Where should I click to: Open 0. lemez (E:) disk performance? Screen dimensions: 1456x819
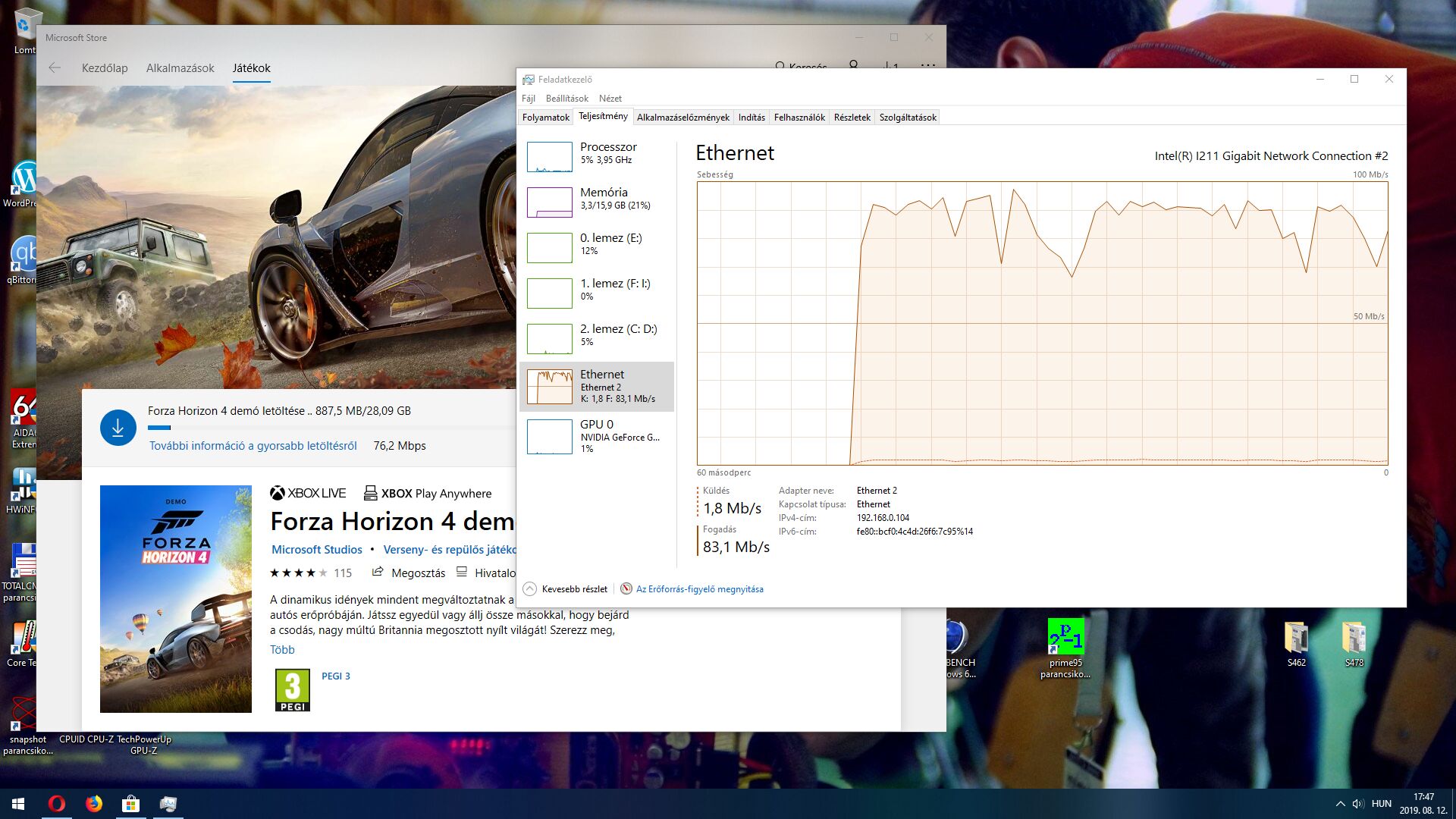[x=597, y=247]
